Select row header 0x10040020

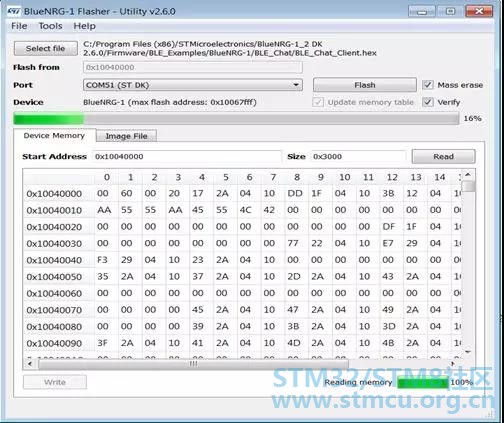tap(58, 227)
